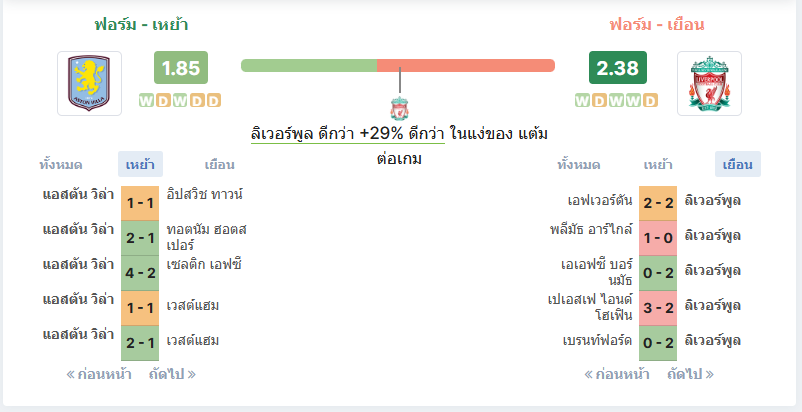
Task: Go to ก่อนหน้า page under Liverpool results
Action: click(617, 375)
